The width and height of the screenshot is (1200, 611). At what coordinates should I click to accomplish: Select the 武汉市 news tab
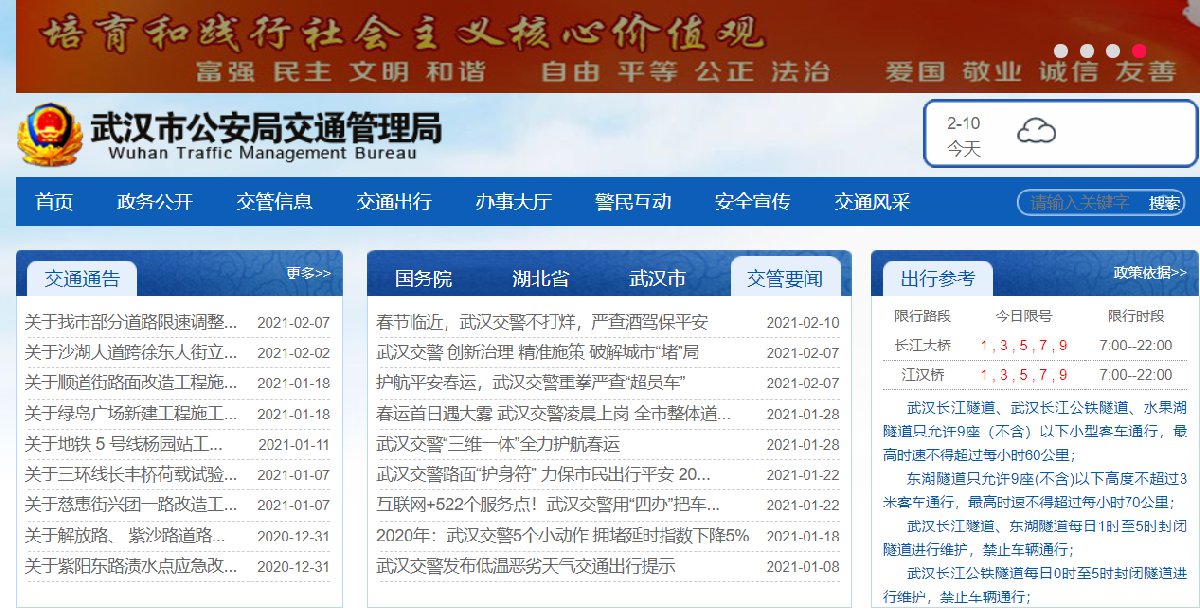pyautogui.click(x=657, y=279)
